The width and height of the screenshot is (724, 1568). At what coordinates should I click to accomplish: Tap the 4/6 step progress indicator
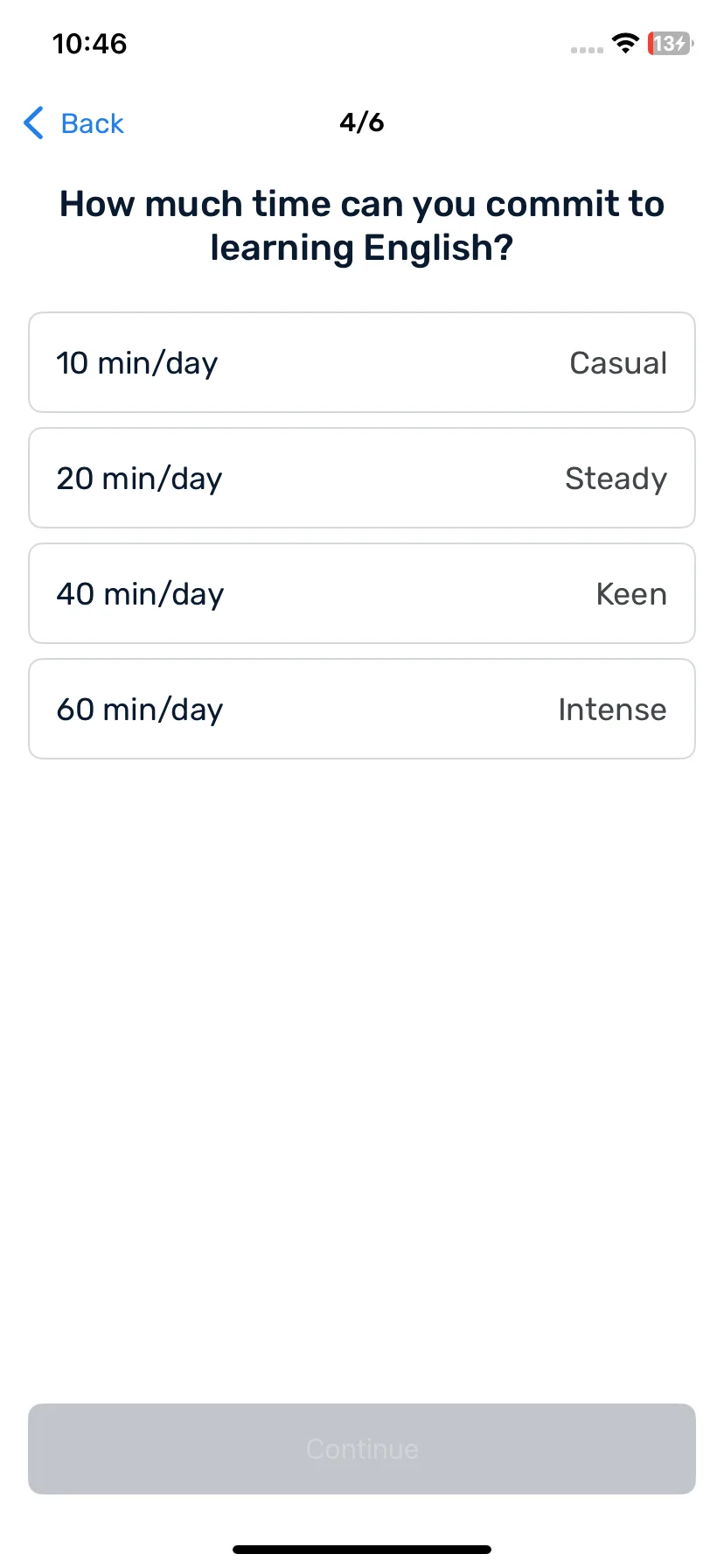tap(362, 122)
